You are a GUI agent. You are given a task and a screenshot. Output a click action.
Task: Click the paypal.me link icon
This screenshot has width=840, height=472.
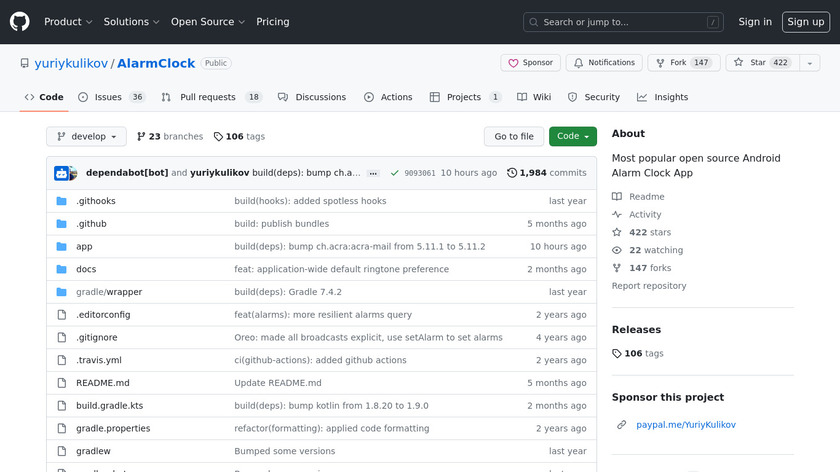click(622, 424)
